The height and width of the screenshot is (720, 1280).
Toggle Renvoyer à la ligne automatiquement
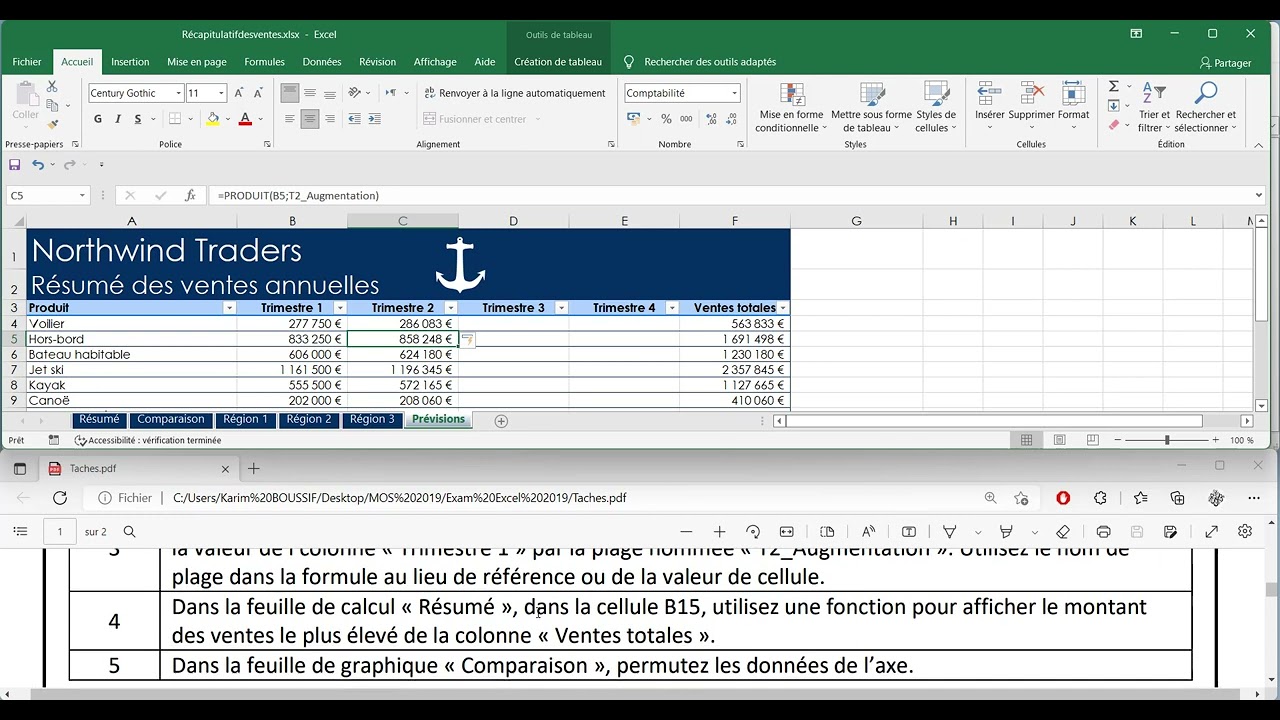[515, 93]
